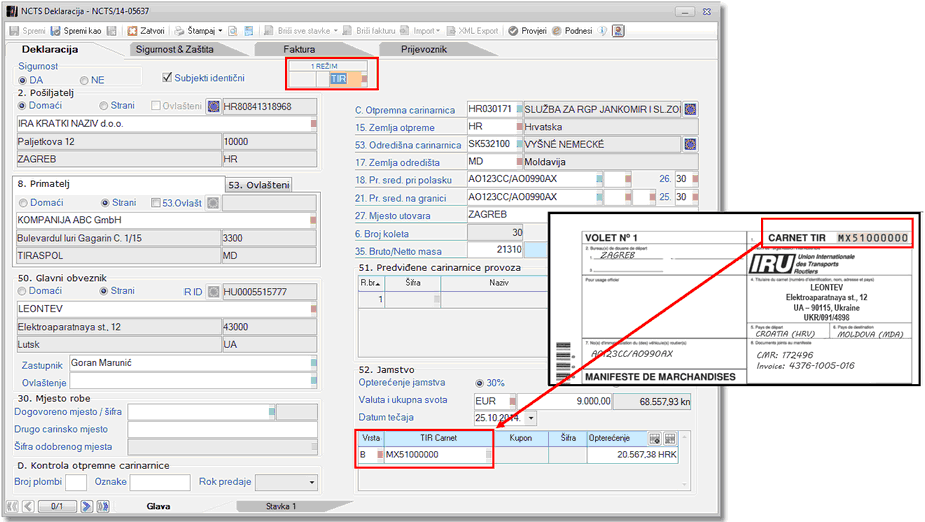Viewport: 925px width, 522px height.
Task: Open the Datum tečaja date dropdown
Action: pos(530,418)
